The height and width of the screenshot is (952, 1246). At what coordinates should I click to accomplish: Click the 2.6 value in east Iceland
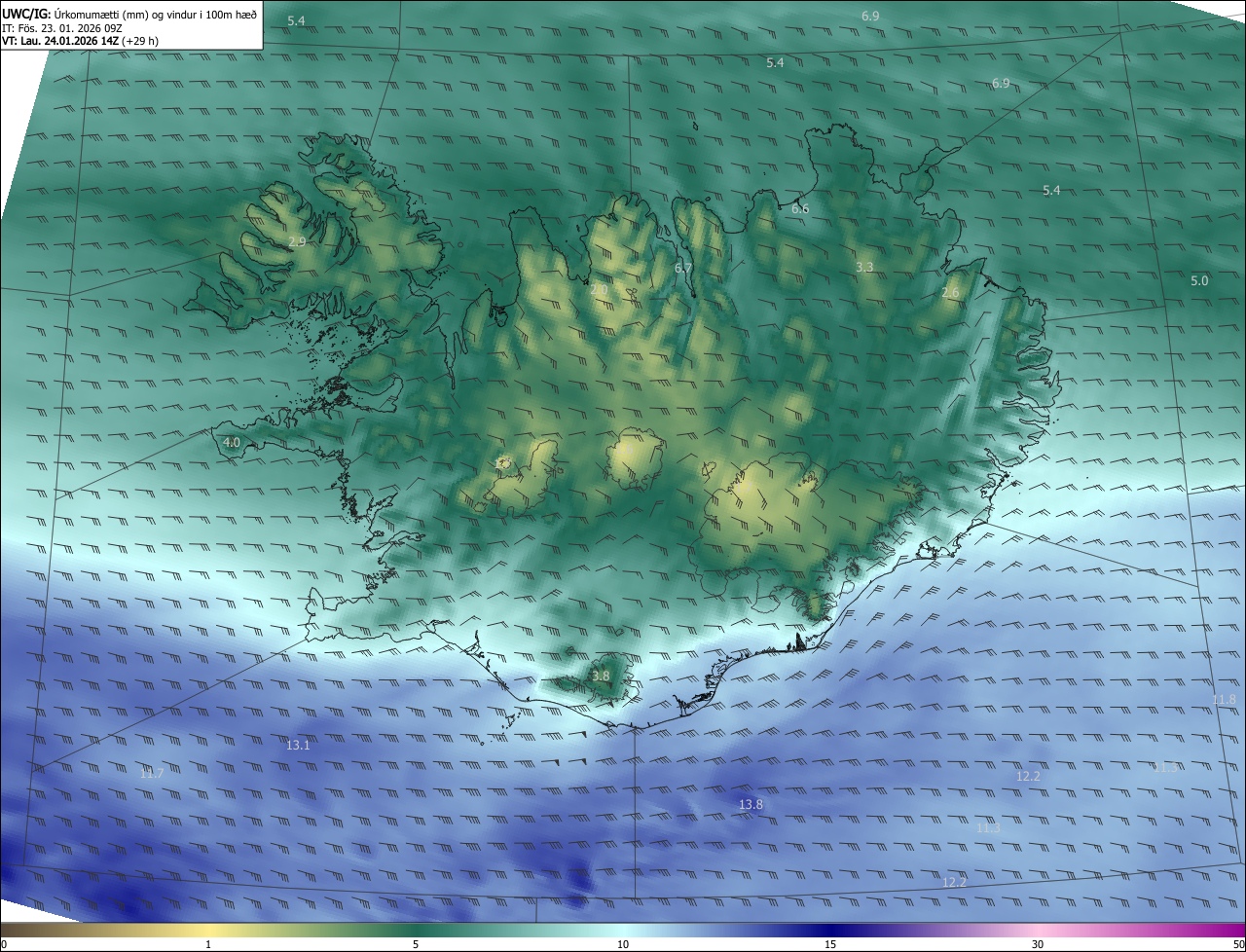951,293
